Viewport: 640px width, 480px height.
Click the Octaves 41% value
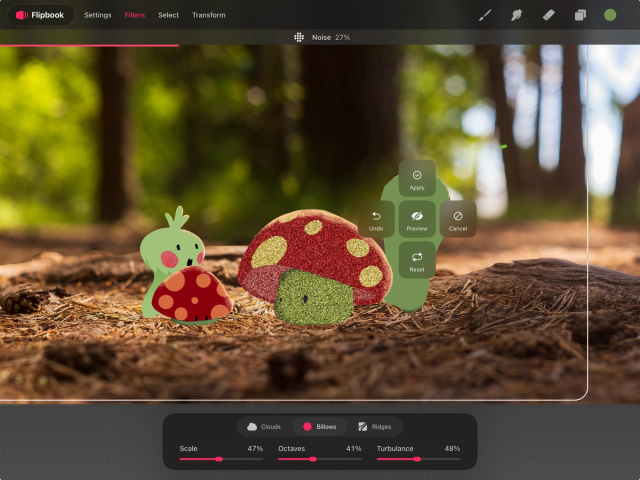353,448
